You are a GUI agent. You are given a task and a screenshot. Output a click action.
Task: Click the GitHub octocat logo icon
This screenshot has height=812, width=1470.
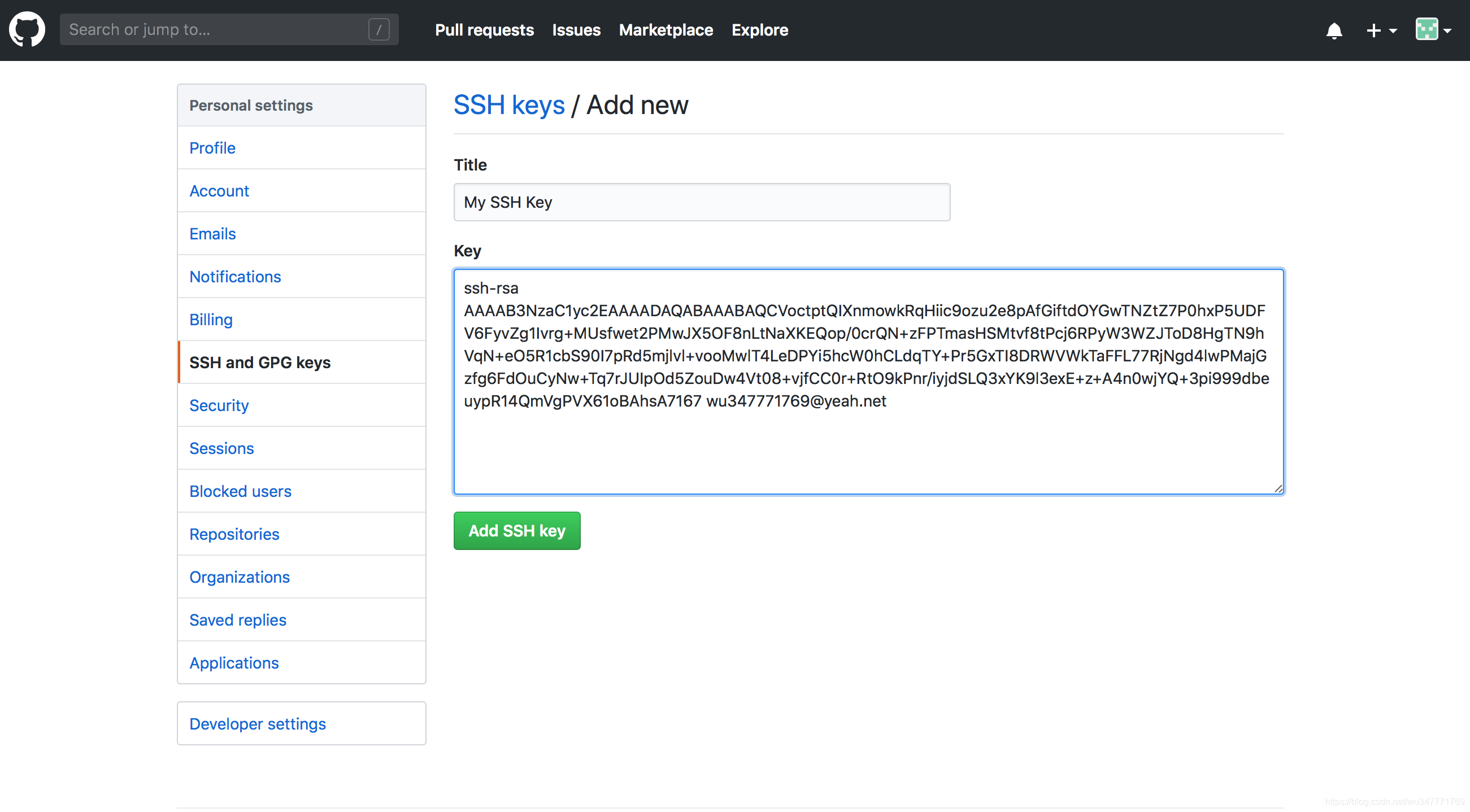(30, 30)
